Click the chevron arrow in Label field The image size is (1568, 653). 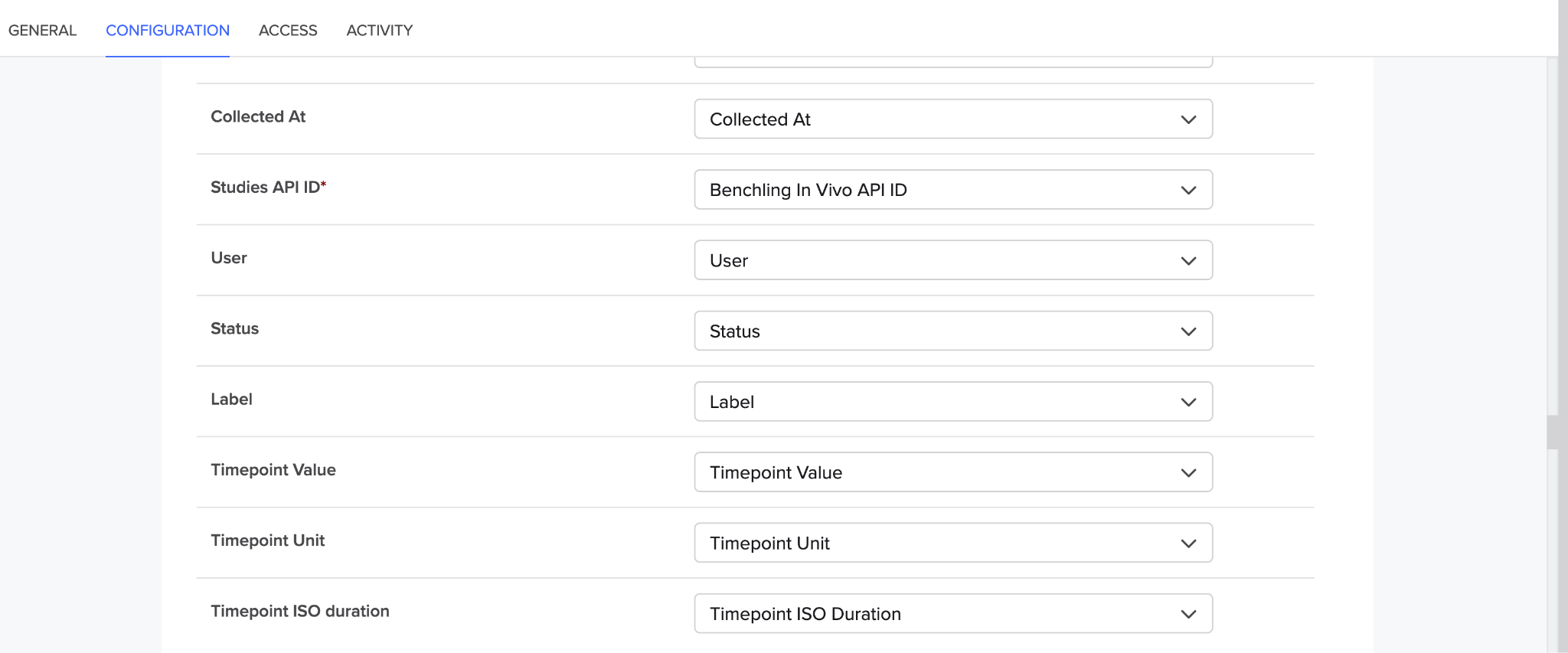pyautogui.click(x=1188, y=402)
